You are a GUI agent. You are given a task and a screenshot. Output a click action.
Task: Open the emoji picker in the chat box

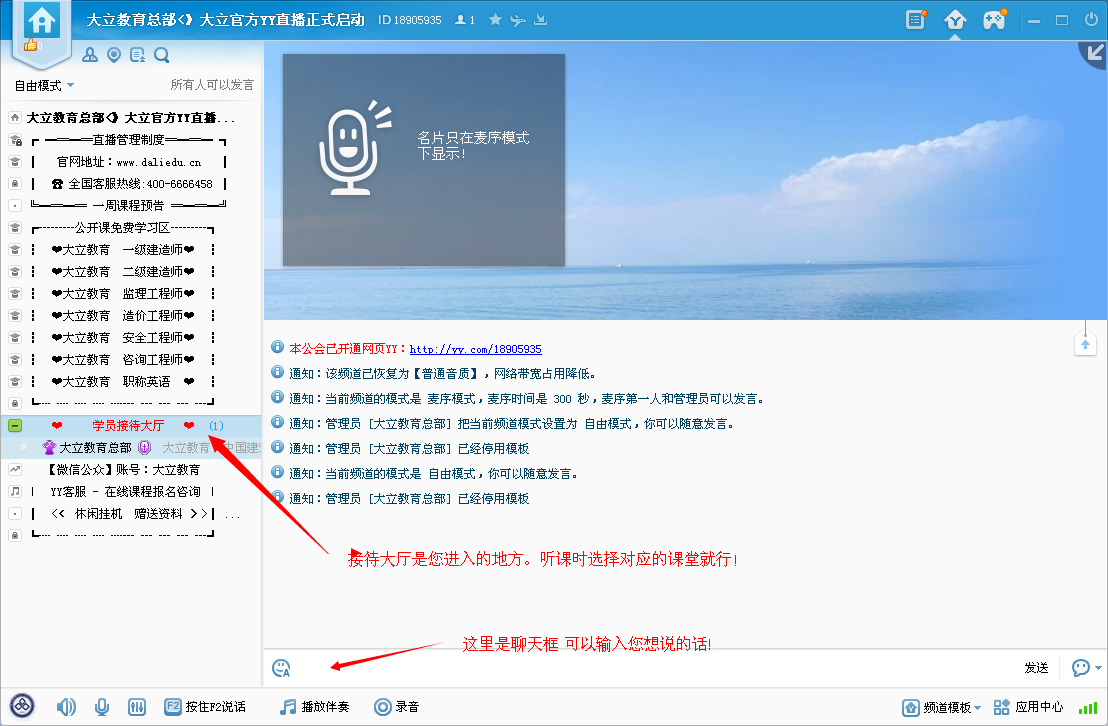pyautogui.click(x=281, y=668)
